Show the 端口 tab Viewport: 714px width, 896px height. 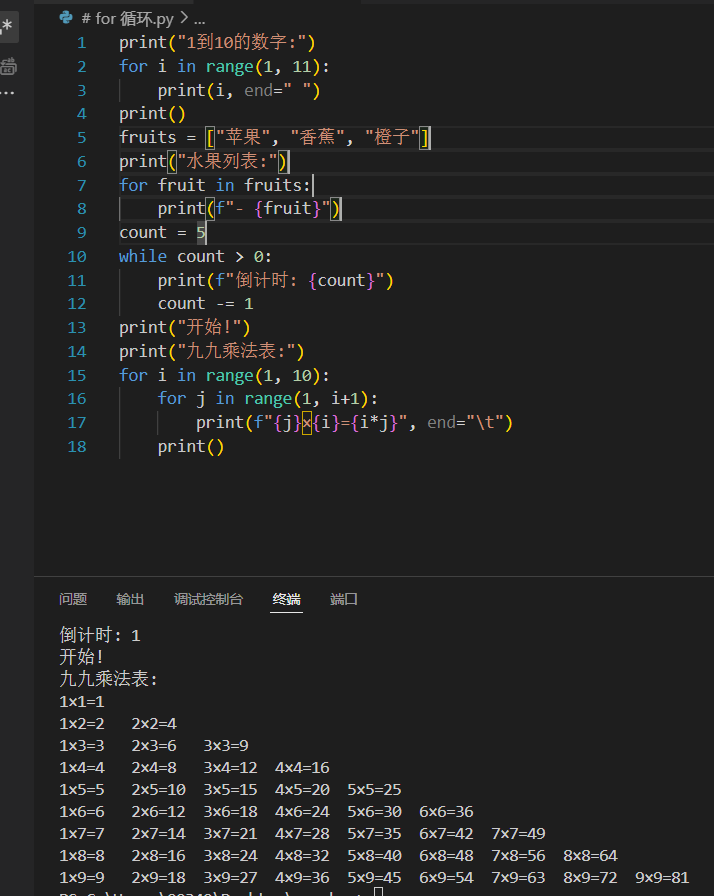coord(344,599)
